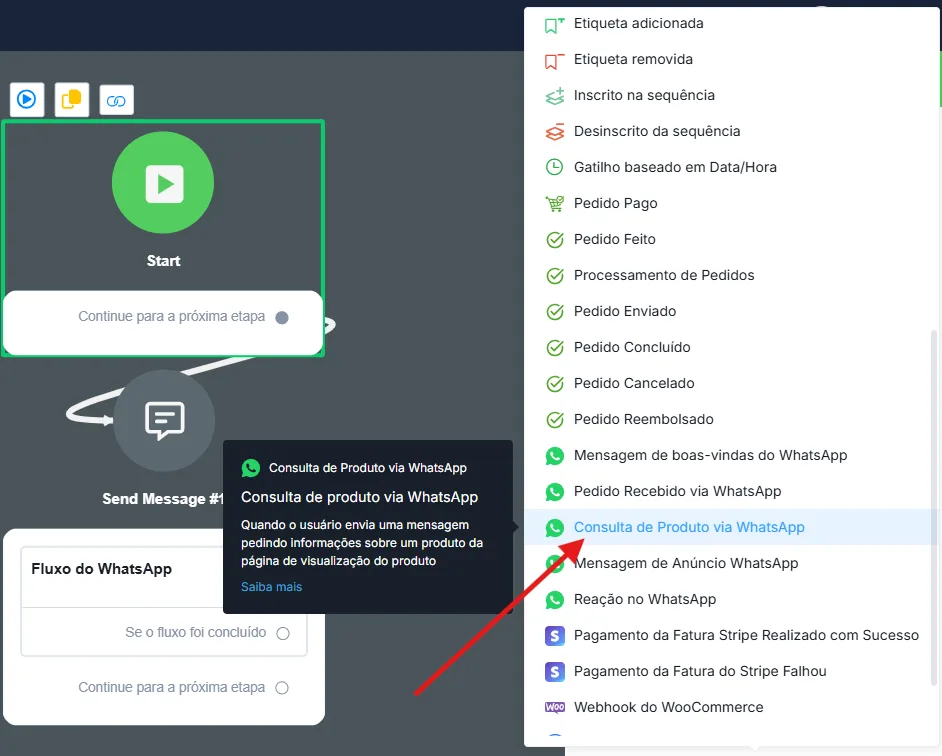Click 'Etiqueta removida' text
This screenshot has width=942, height=756.
pyautogui.click(x=633, y=59)
